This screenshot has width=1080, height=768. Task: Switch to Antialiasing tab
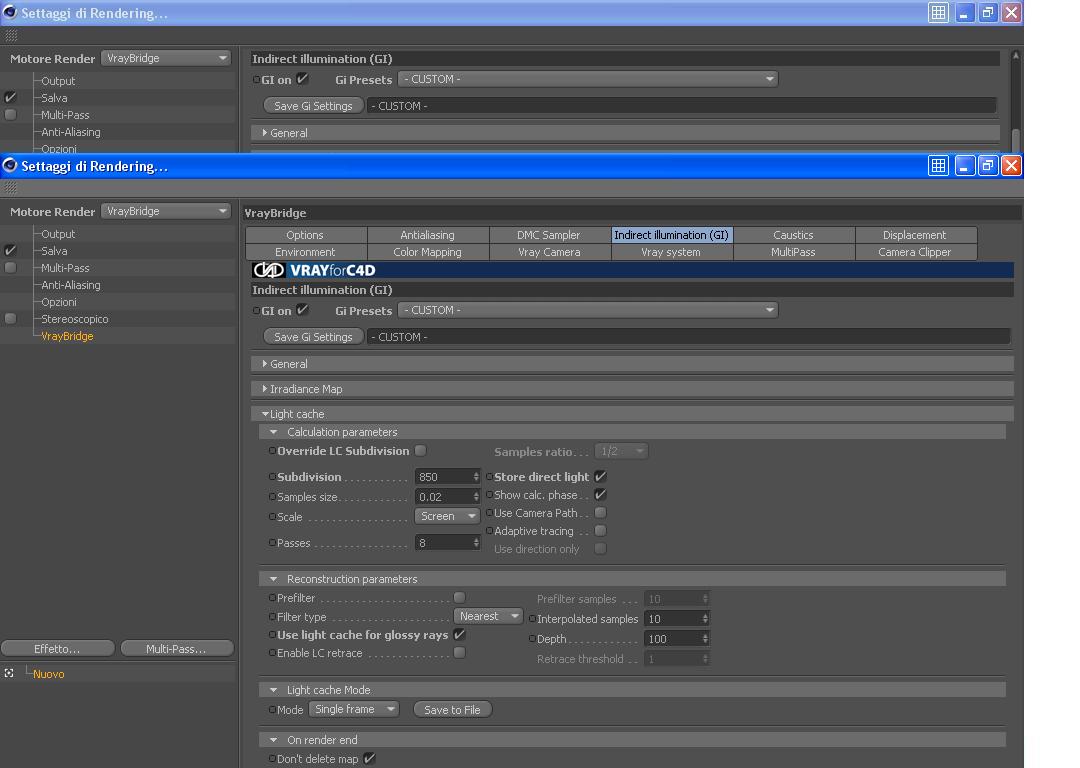pos(428,235)
